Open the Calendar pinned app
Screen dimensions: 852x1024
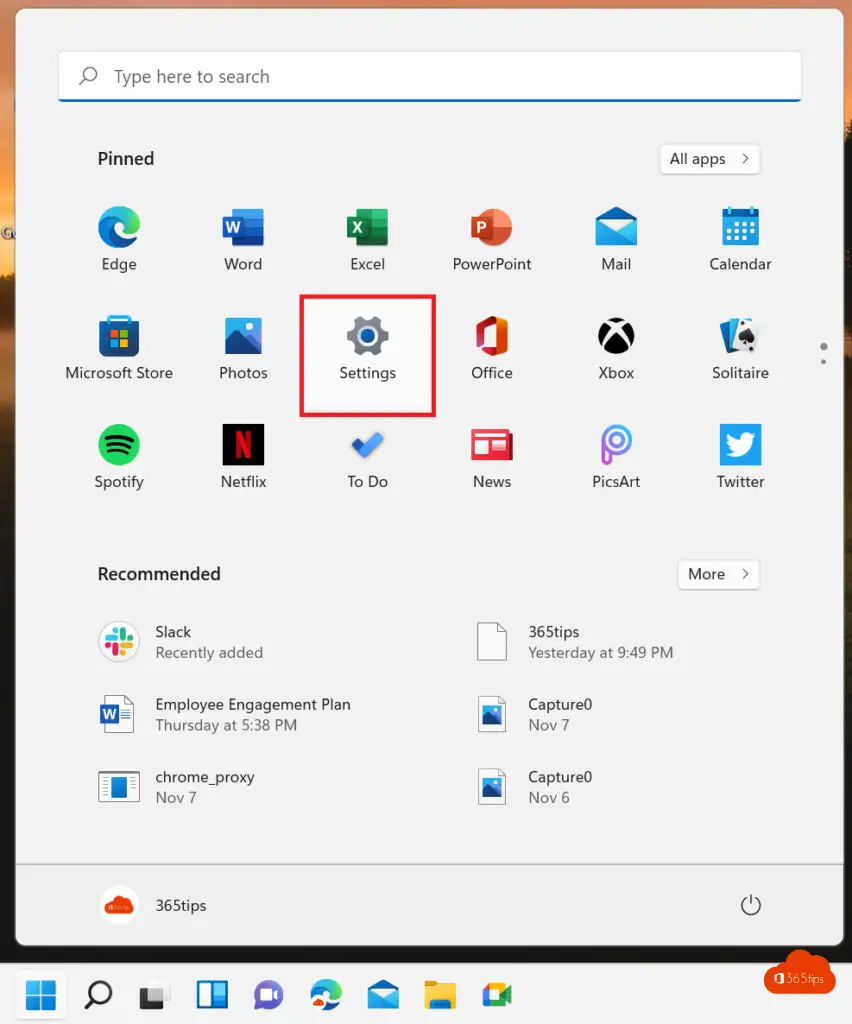point(740,240)
